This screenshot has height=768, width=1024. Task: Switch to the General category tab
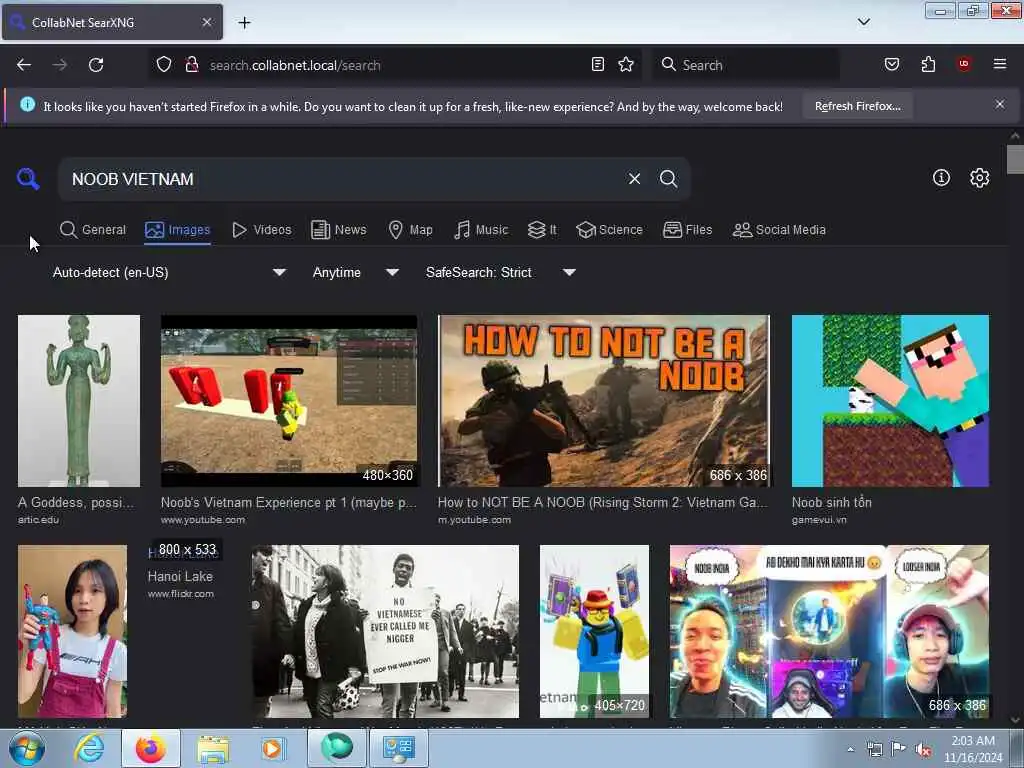(93, 230)
